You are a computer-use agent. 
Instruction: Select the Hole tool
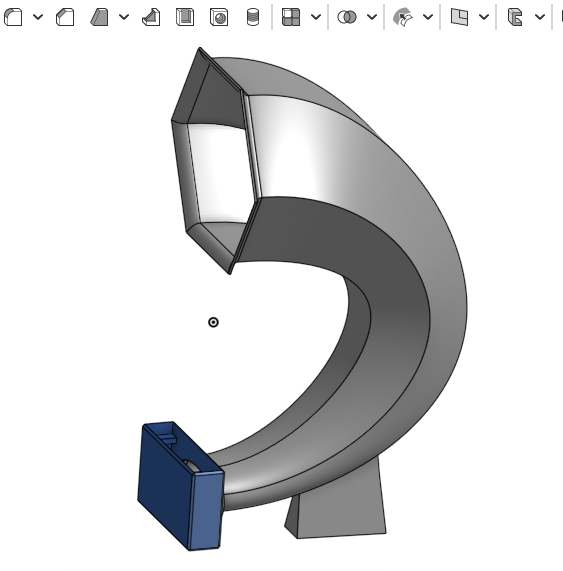pos(219,17)
